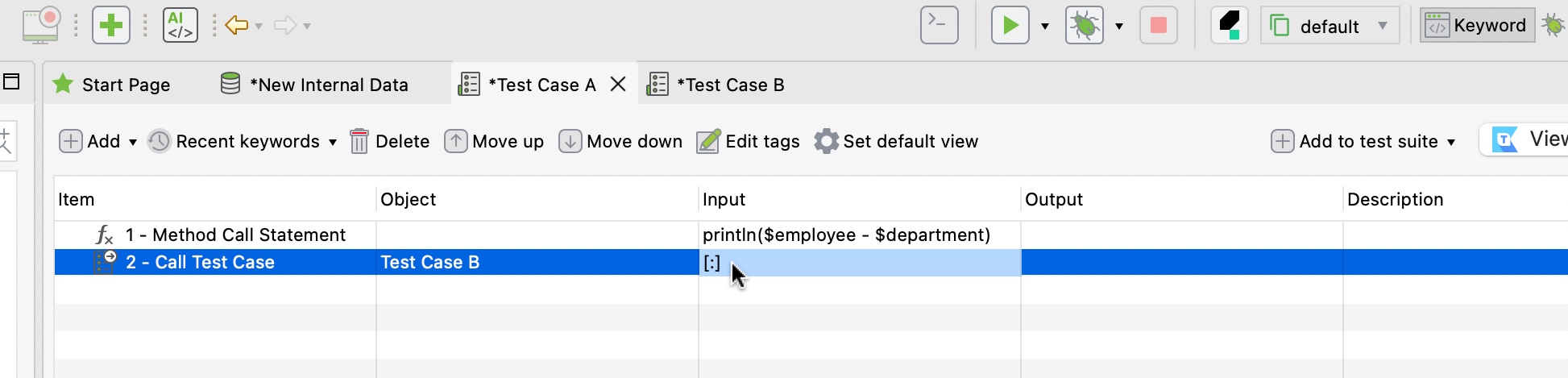This screenshot has height=378, width=1568.
Task: Select the Method Call Statement row
Action: [x=235, y=235]
